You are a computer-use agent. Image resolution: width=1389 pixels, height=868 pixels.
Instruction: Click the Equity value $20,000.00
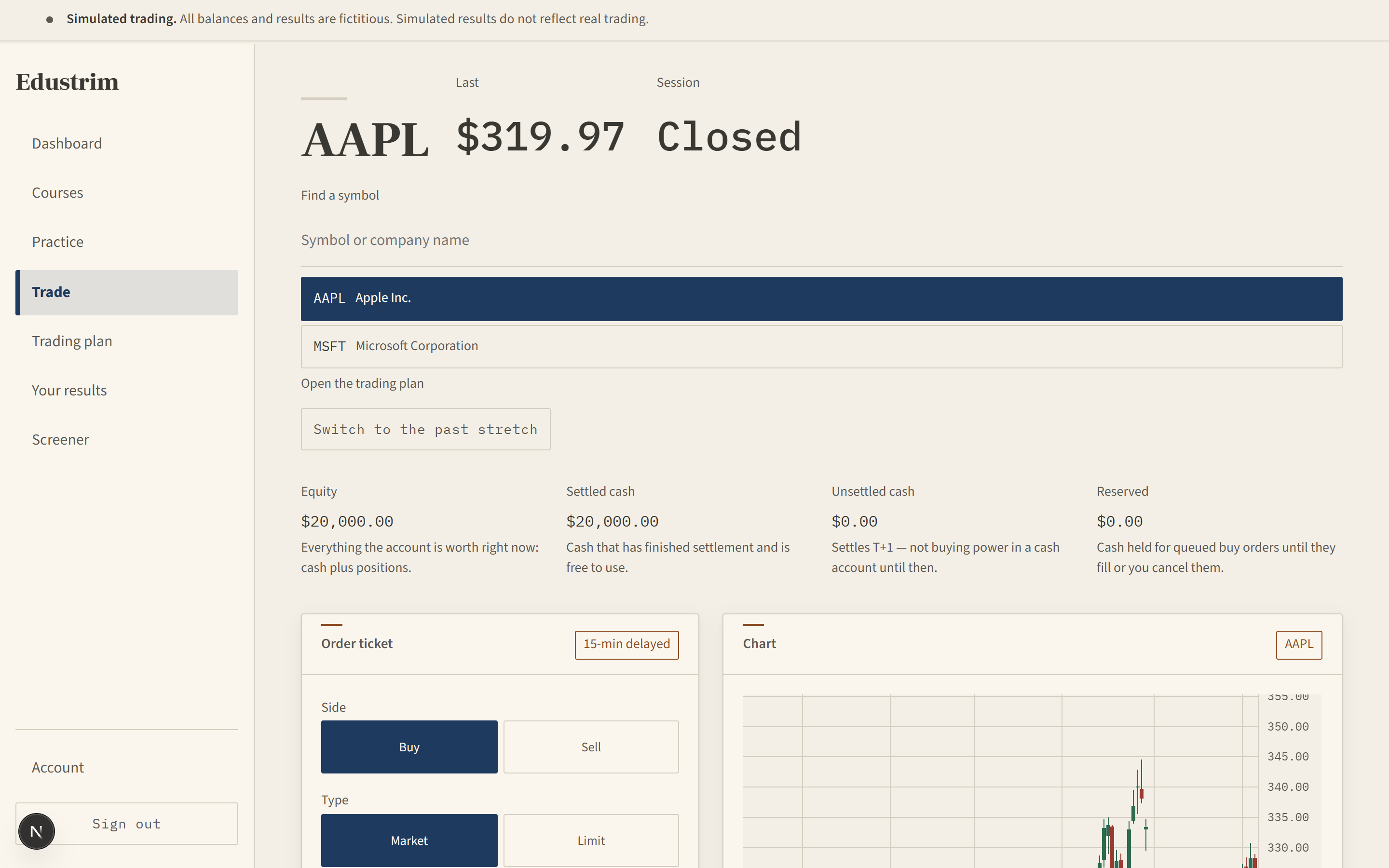347,521
